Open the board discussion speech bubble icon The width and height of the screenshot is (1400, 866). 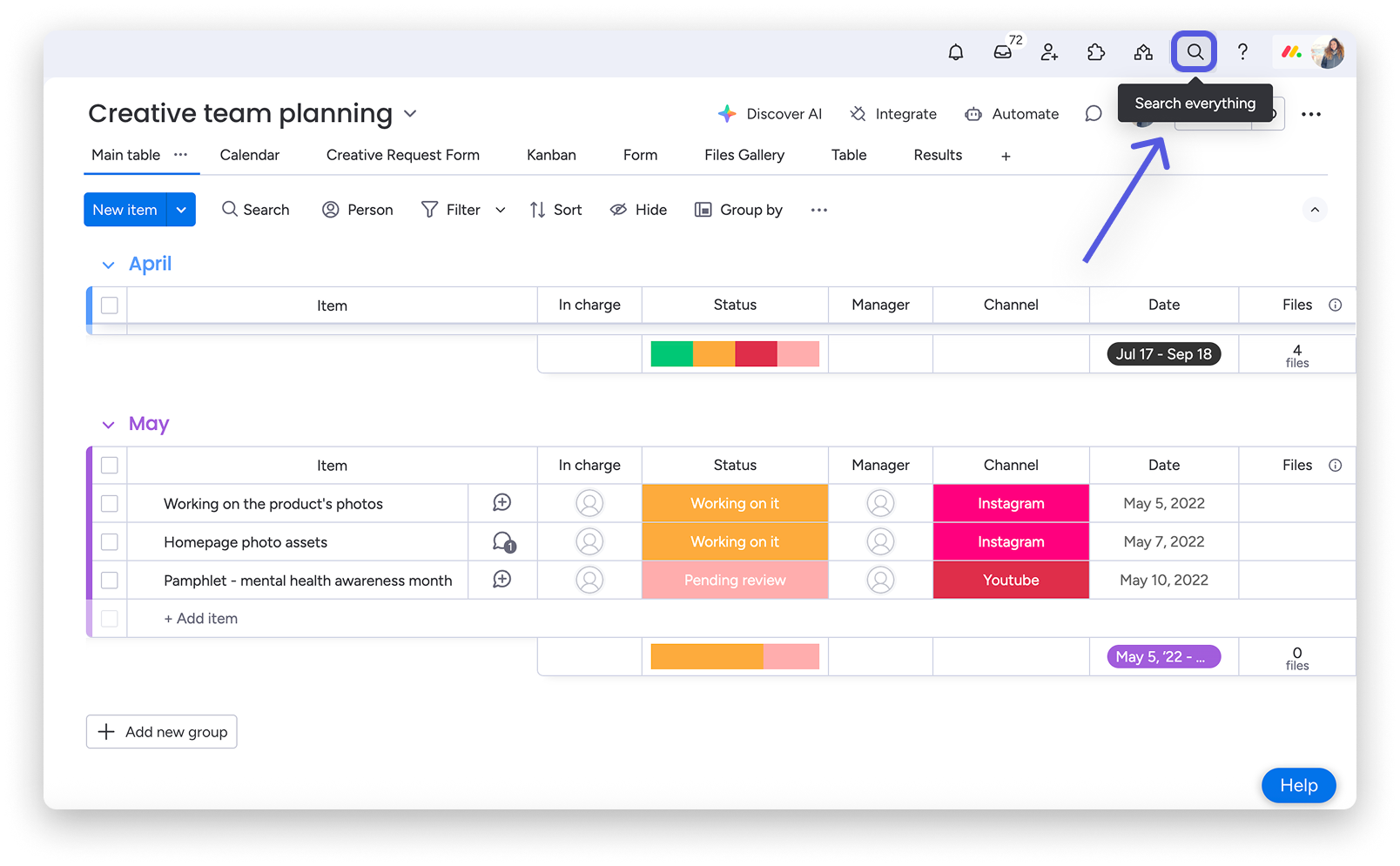(x=1094, y=114)
